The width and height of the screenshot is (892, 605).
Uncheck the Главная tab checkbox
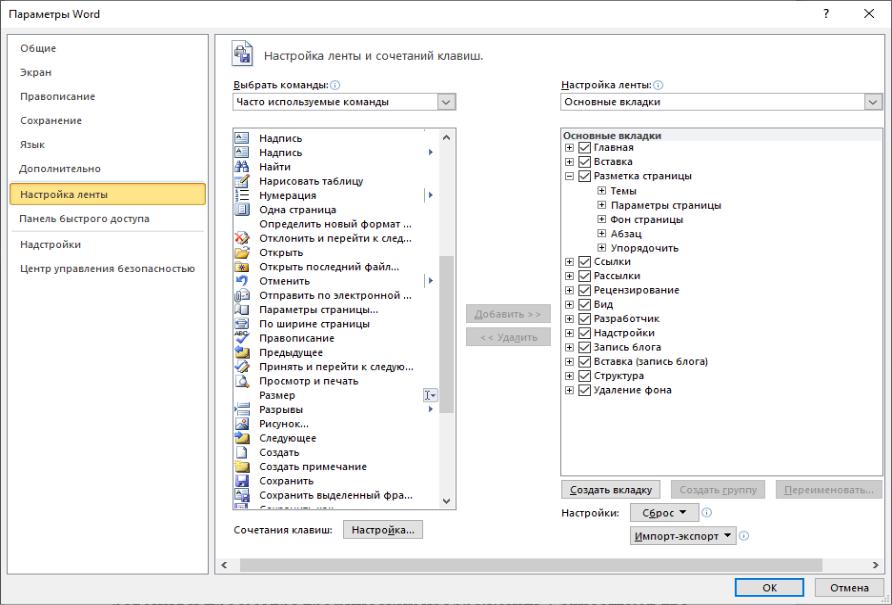point(584,147)
